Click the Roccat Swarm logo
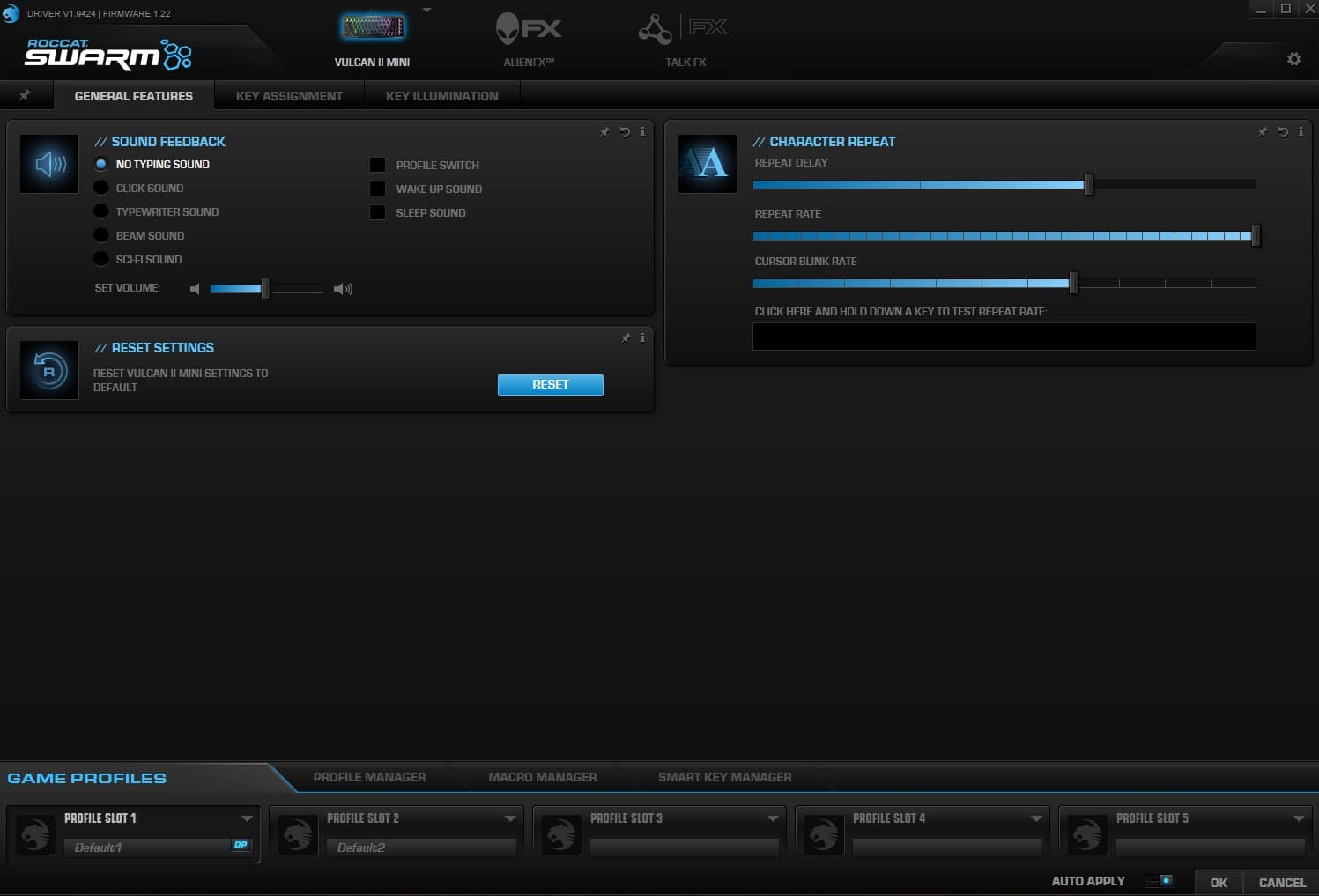The width and height of the screenshot is (1319, 896). pyautogui.click(x=108, y=55)
